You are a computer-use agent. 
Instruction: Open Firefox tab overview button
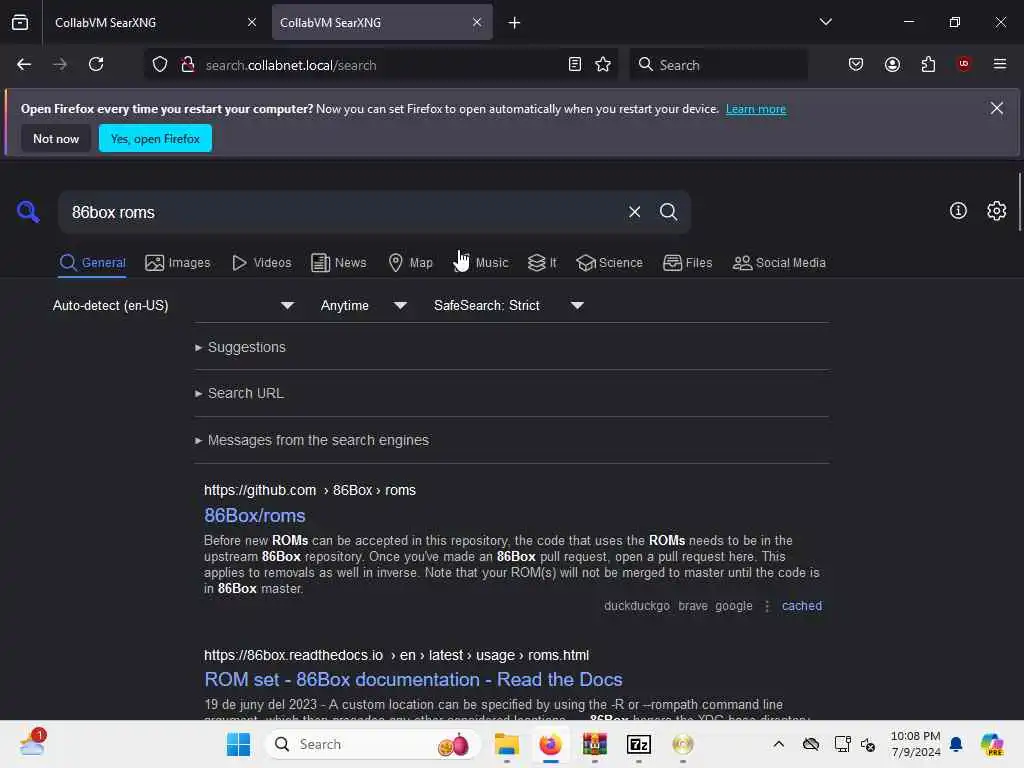coord(20,22)
